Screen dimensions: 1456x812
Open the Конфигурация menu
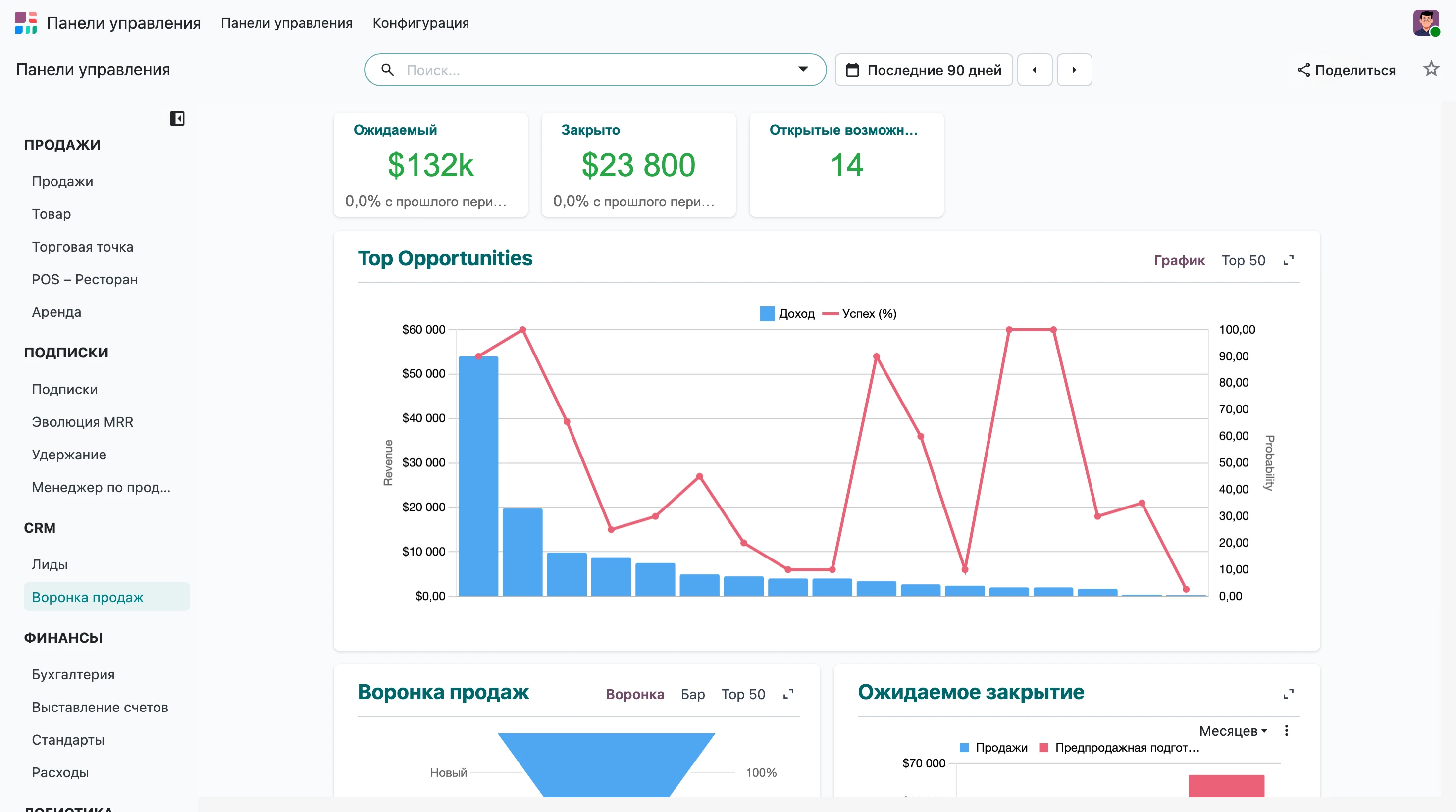click(x=420, y=23)
